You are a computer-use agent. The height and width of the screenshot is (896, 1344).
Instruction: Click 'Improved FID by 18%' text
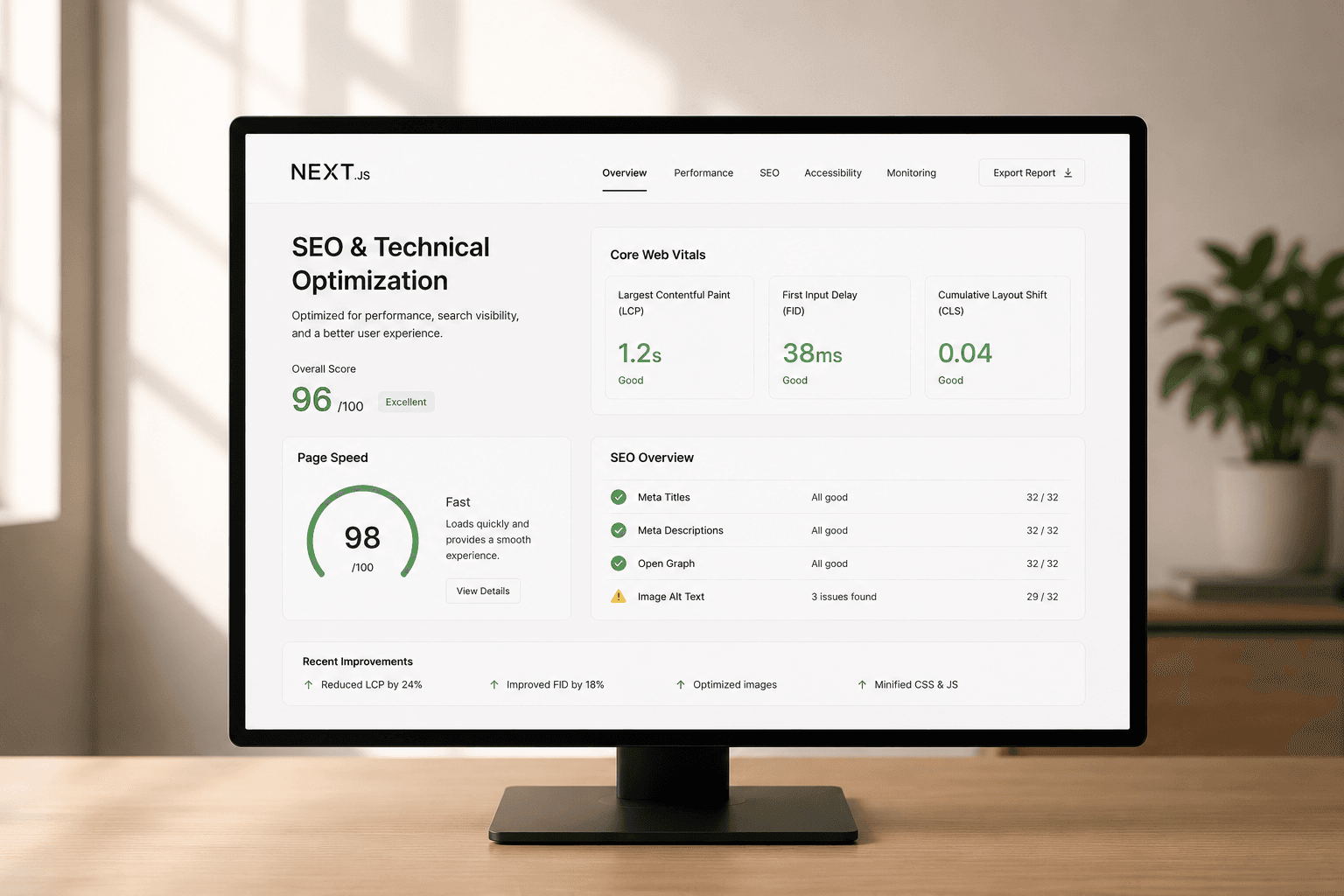(x=555, y=685)
